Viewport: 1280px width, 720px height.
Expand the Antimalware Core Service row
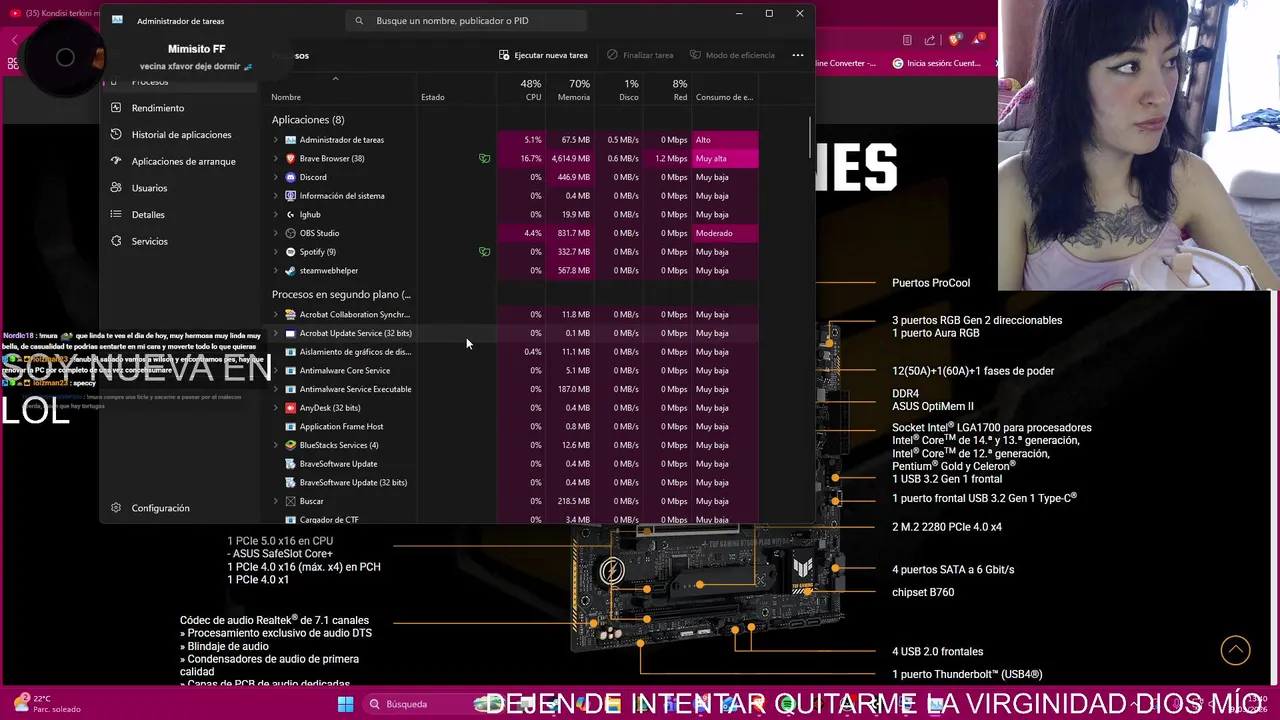[276, 370]
